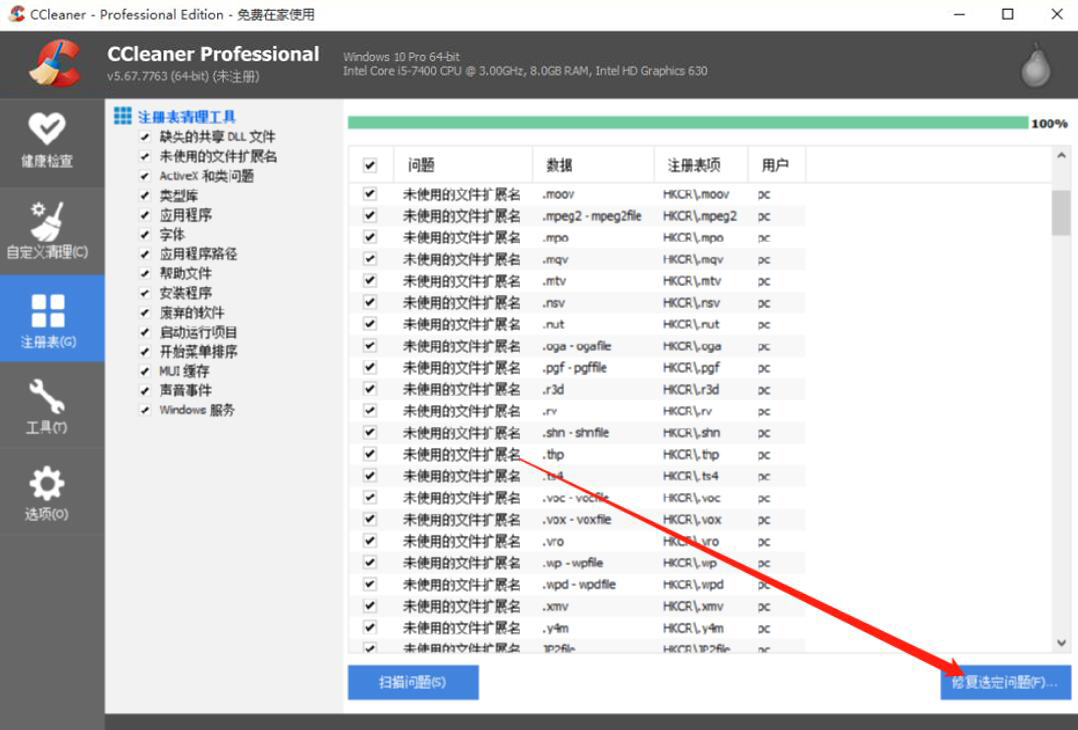Toggle 类型库 checkbox

pyautogui.click(x=145, y=195)
